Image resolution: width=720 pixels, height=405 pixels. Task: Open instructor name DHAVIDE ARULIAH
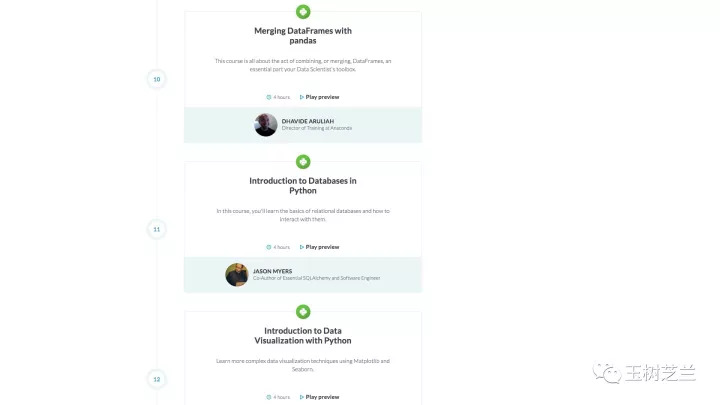[308, 121]
